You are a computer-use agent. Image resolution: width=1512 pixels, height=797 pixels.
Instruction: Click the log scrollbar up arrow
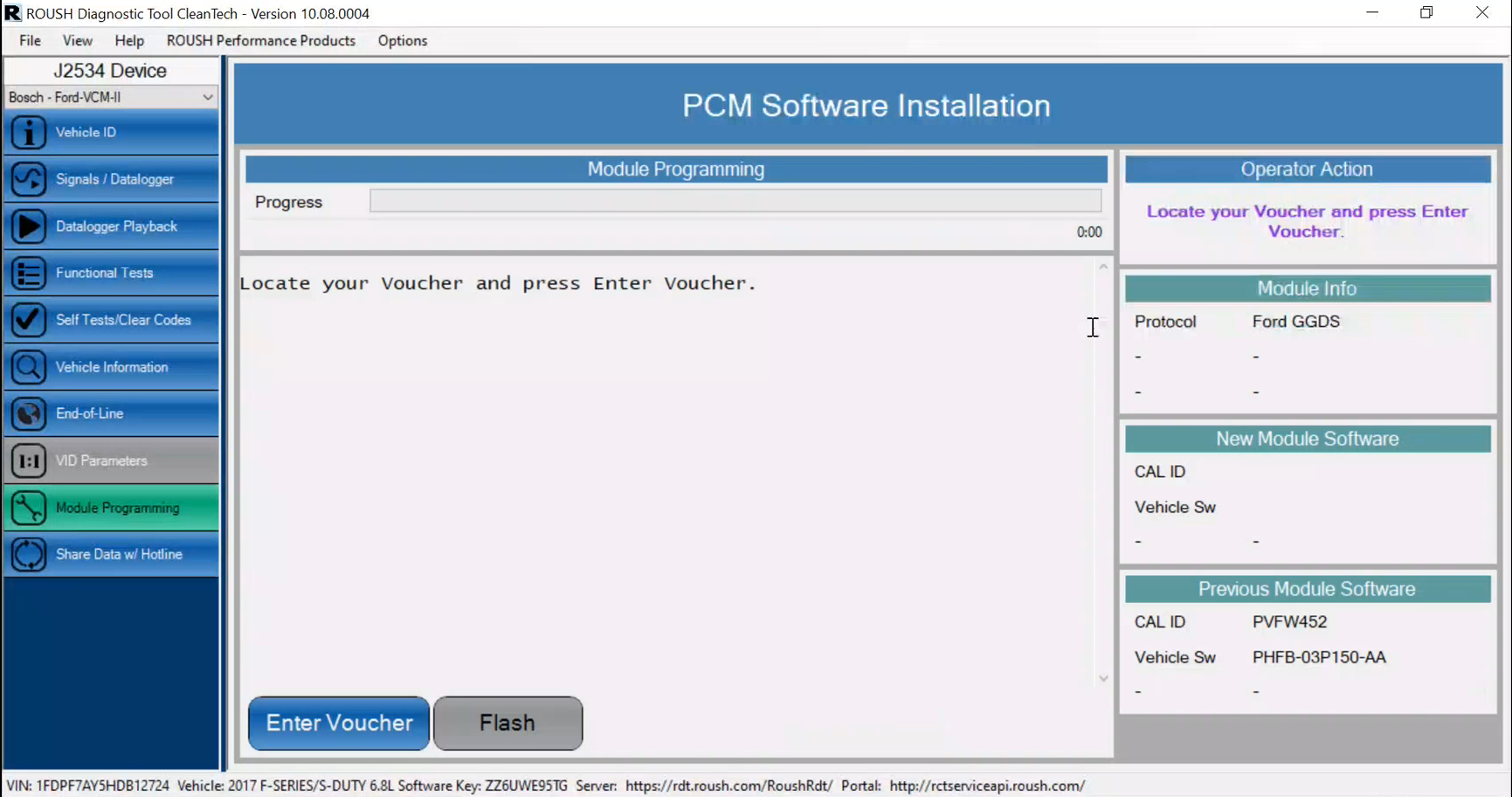[x=1103, y=267]
